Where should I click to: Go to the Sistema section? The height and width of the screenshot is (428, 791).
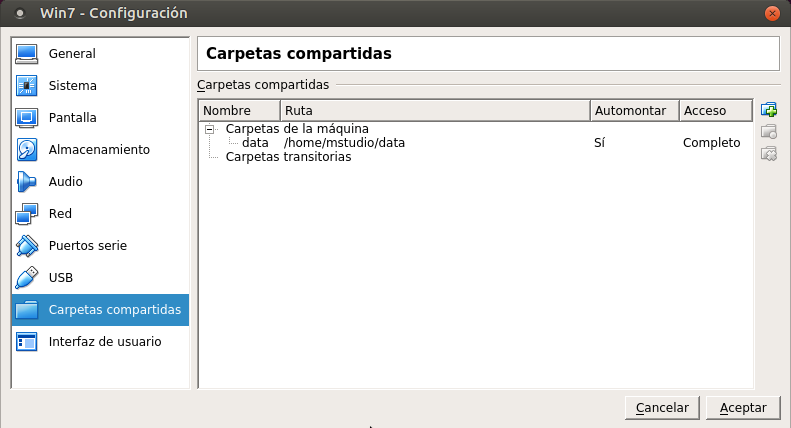[100, 86]
